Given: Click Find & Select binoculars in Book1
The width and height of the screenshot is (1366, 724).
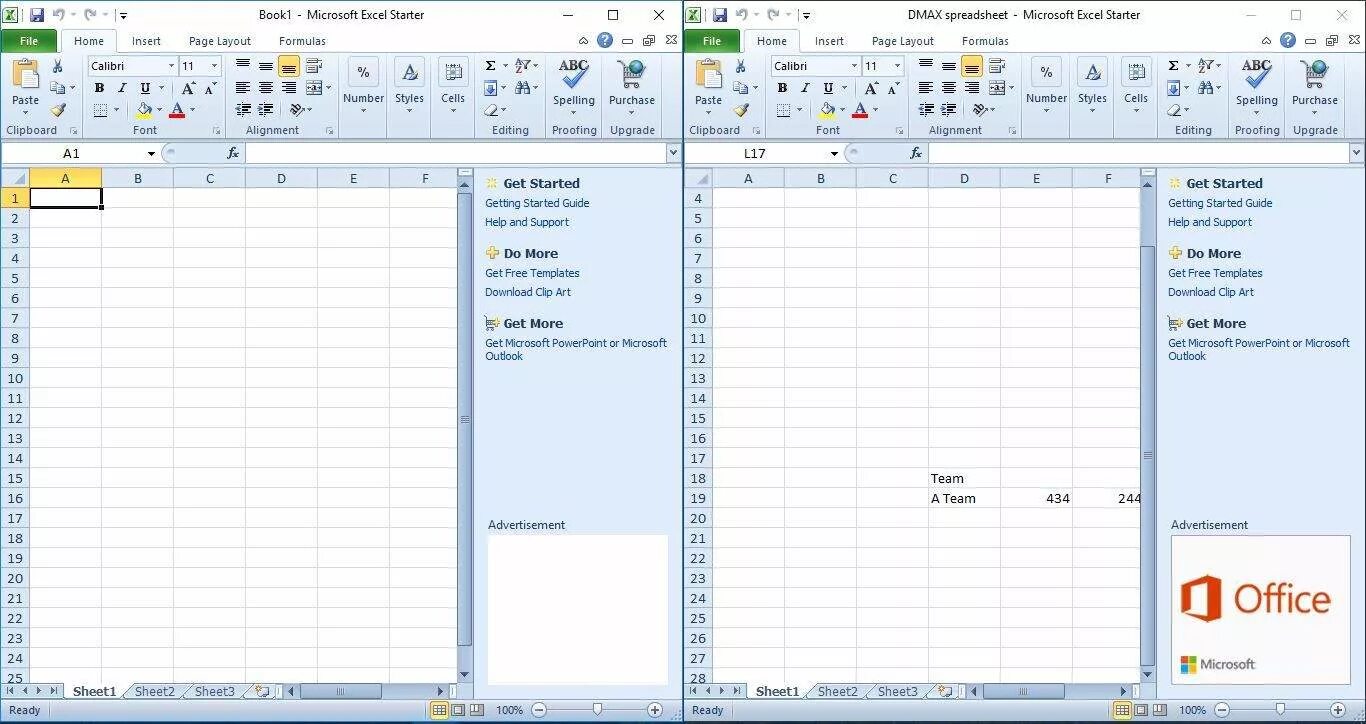Looking at the screenshot, I should click(x=523, y=88).
